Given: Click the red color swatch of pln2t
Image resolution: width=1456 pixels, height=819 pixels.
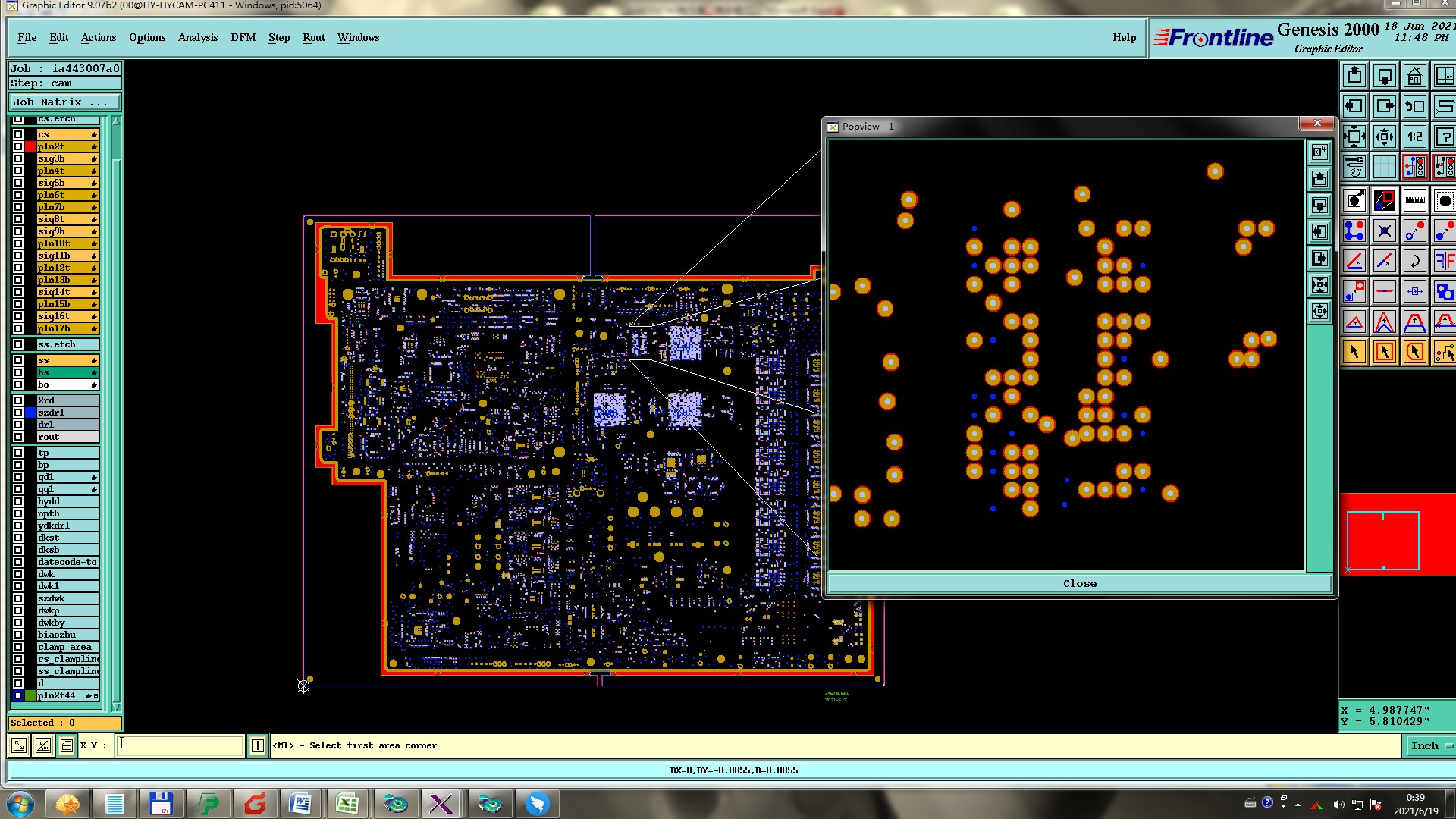Looking at the screenshot, I should 30,146.
